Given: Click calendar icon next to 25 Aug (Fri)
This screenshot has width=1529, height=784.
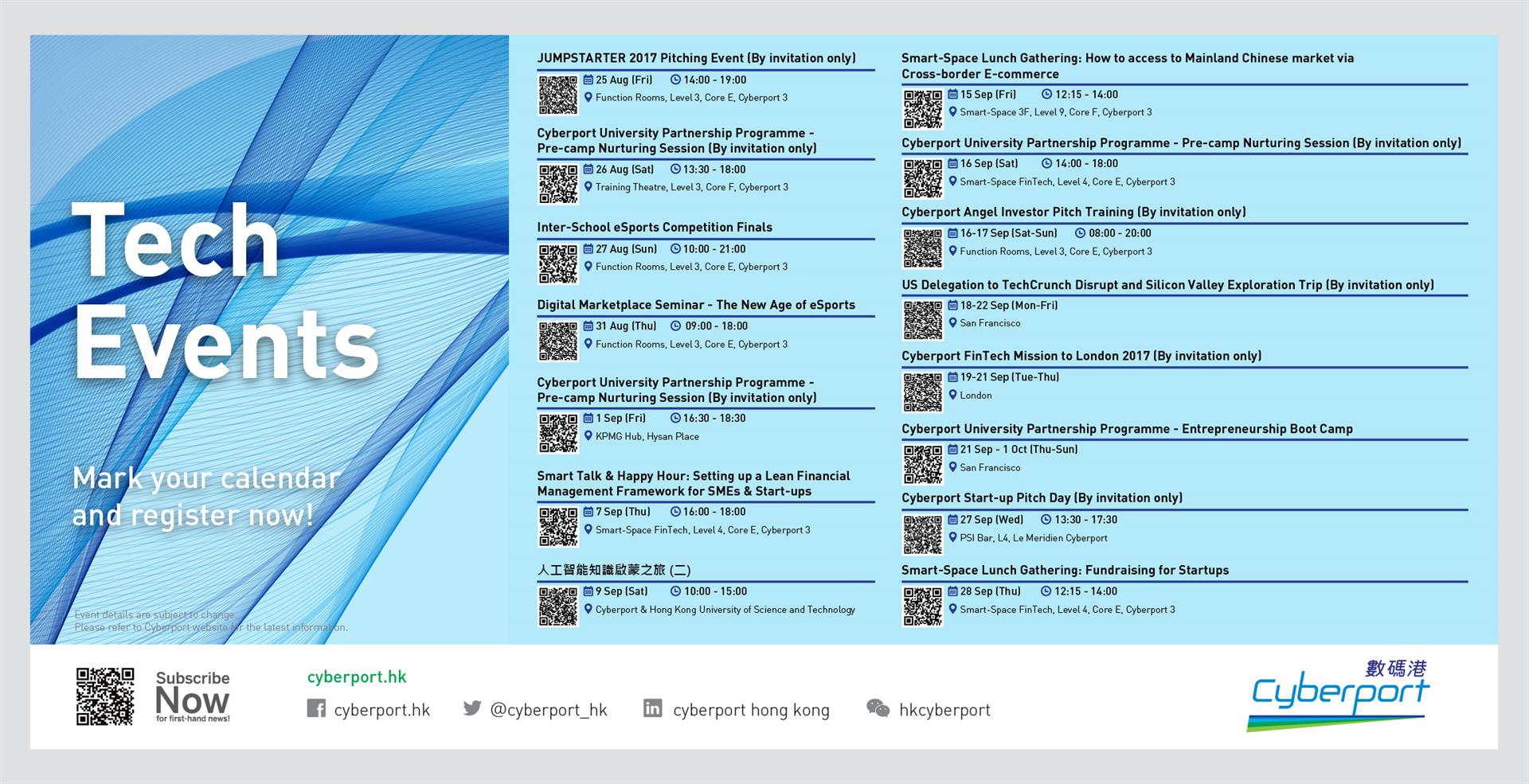Looking at the screenshot, I should [x=589, y=80].
